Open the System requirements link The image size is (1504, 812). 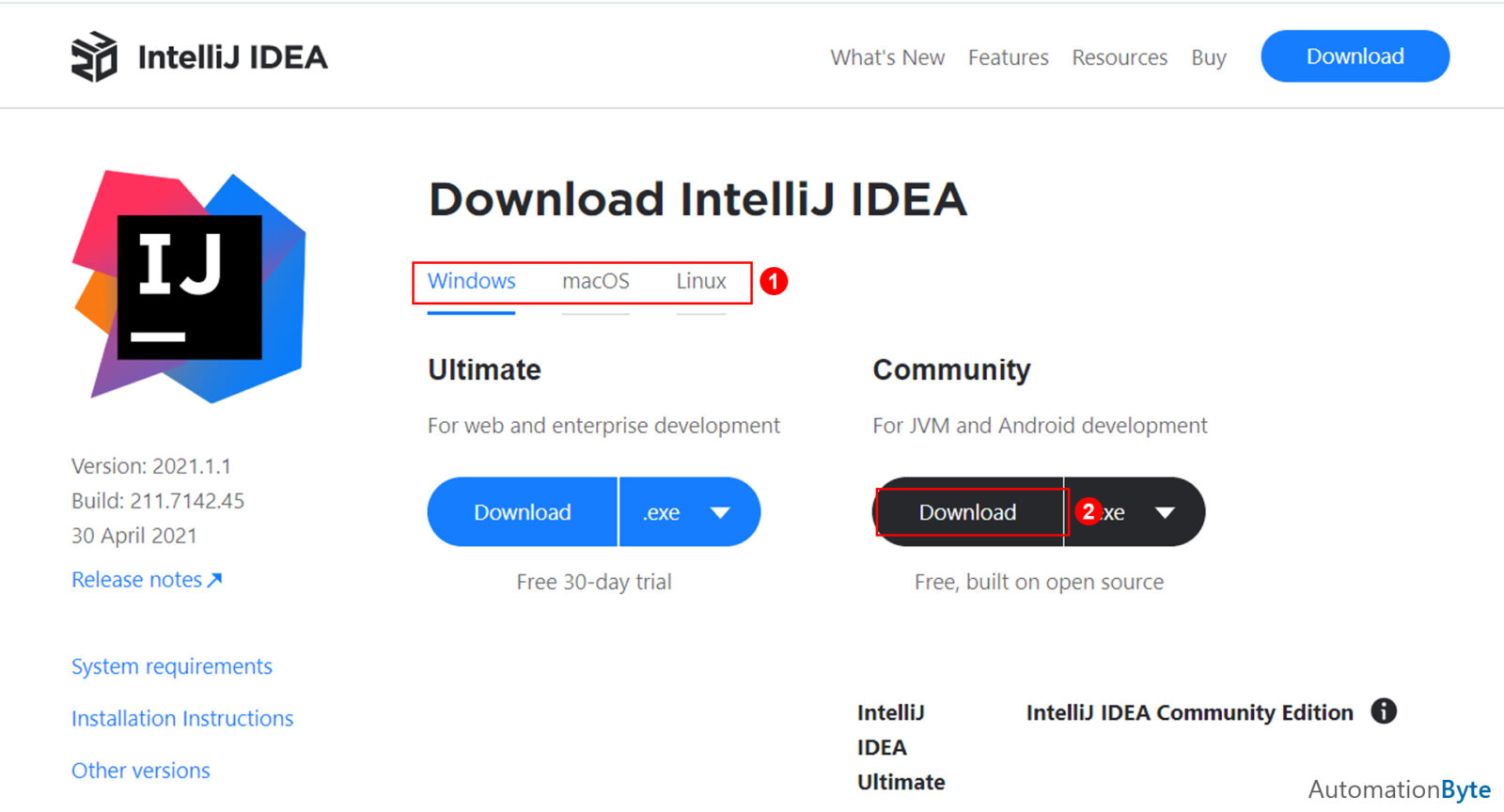[x=172, y=666]
